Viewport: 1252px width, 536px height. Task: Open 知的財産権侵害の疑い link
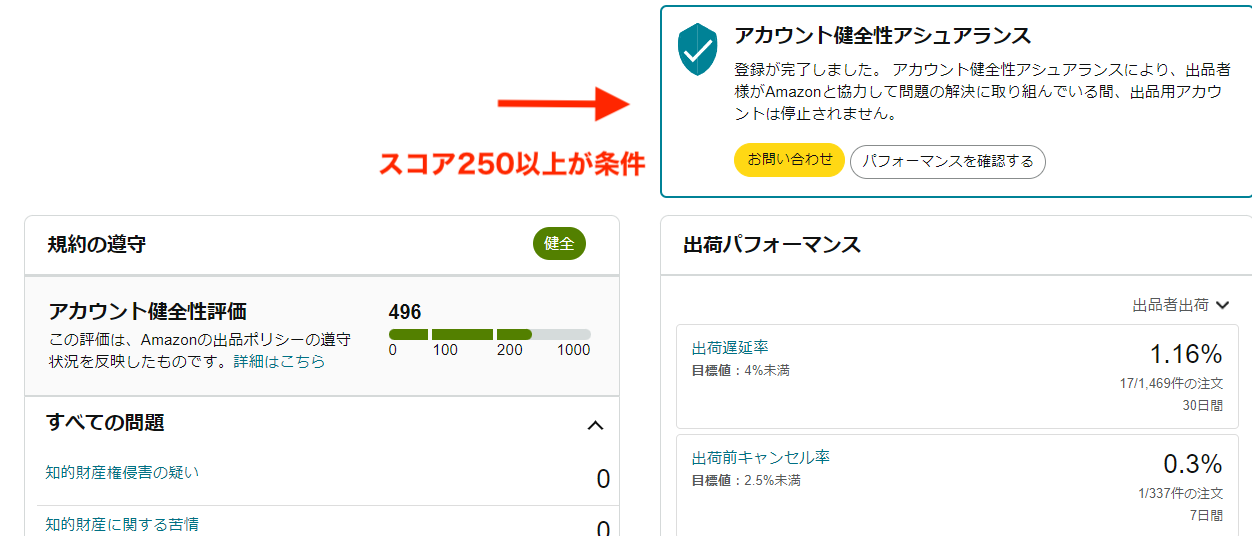pos(122,472)
